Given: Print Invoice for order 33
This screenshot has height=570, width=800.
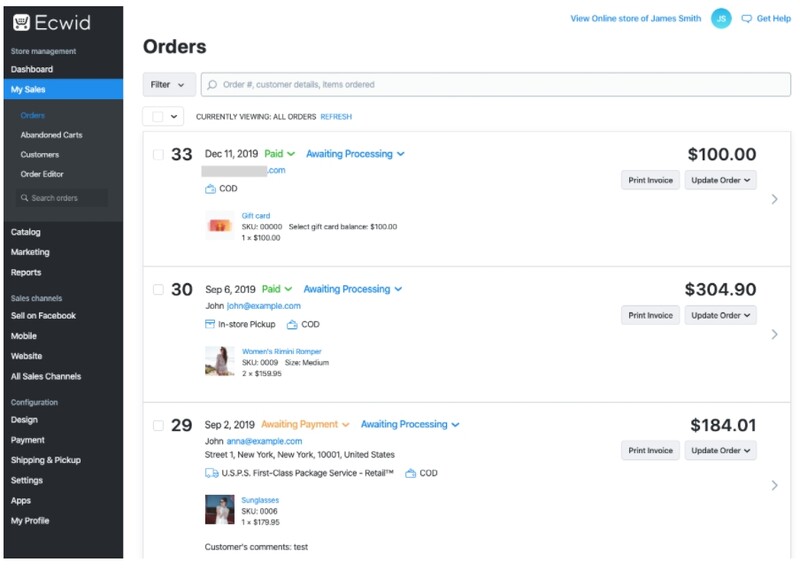Looking at the screenshot, I should (650, 180).
